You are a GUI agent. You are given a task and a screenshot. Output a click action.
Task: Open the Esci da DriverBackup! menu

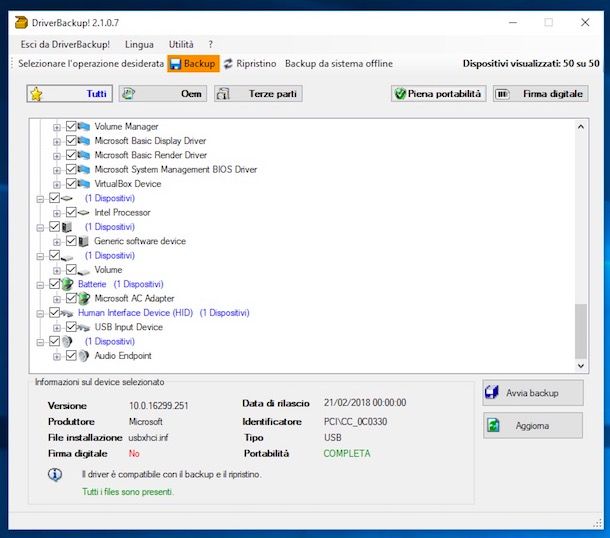point(65,44)
